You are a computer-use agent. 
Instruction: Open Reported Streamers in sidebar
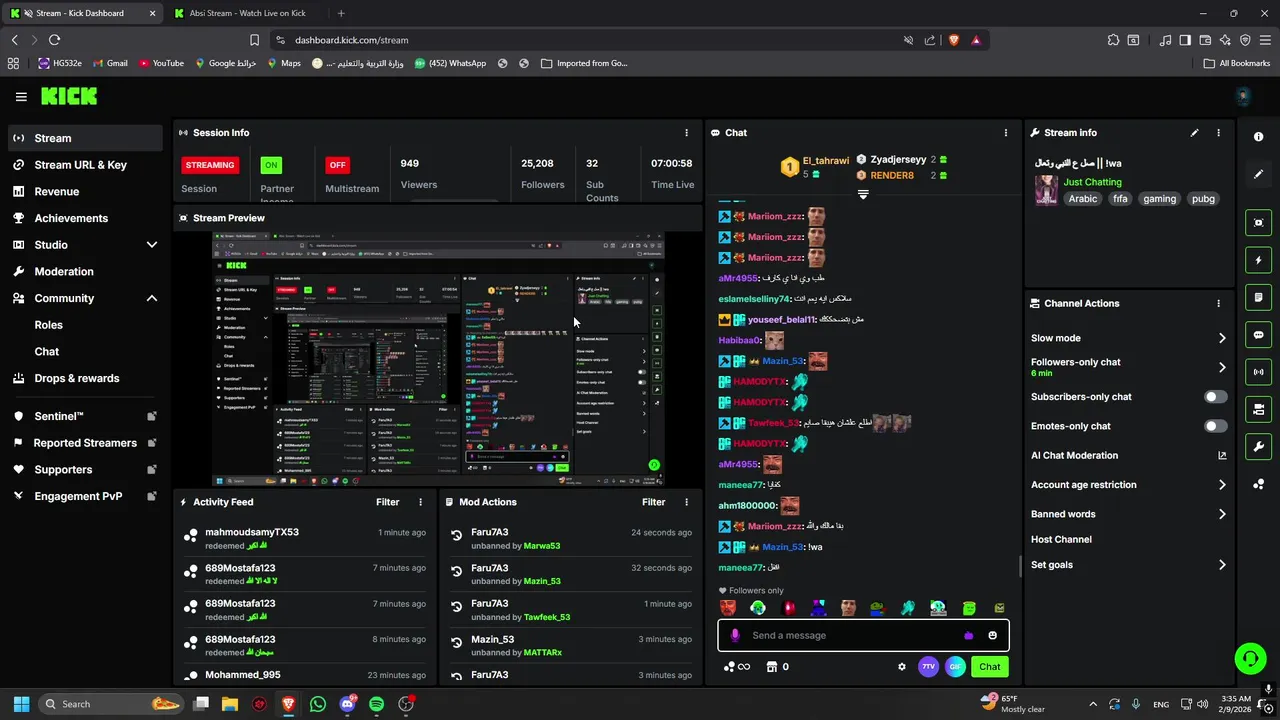click(85, 443)
